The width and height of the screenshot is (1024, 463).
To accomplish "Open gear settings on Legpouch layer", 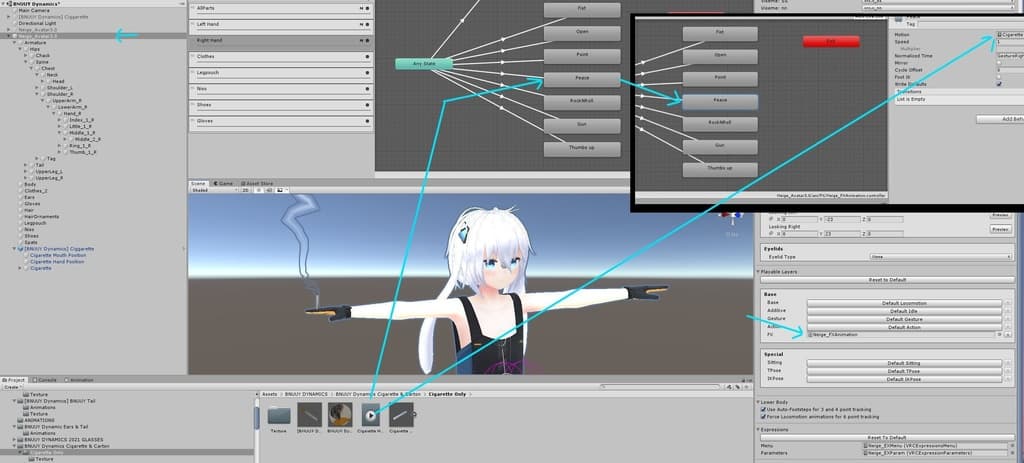I will pyautogui.click(x=368, y=73).
